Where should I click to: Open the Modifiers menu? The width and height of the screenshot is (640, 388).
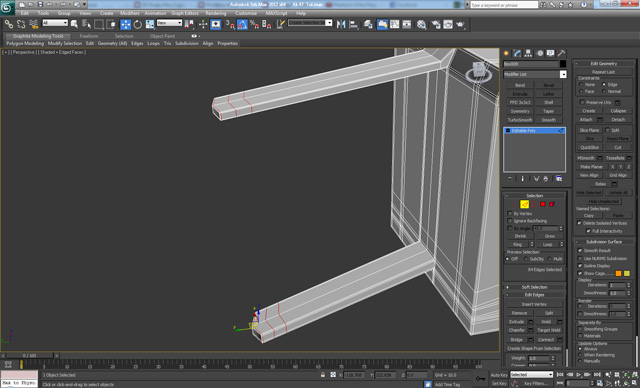129,13
